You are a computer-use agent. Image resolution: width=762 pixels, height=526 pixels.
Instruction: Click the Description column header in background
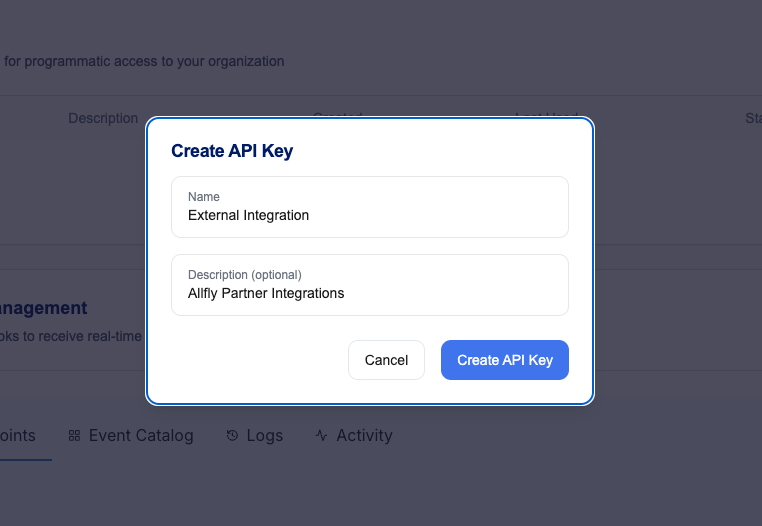(x=103, y=118)
